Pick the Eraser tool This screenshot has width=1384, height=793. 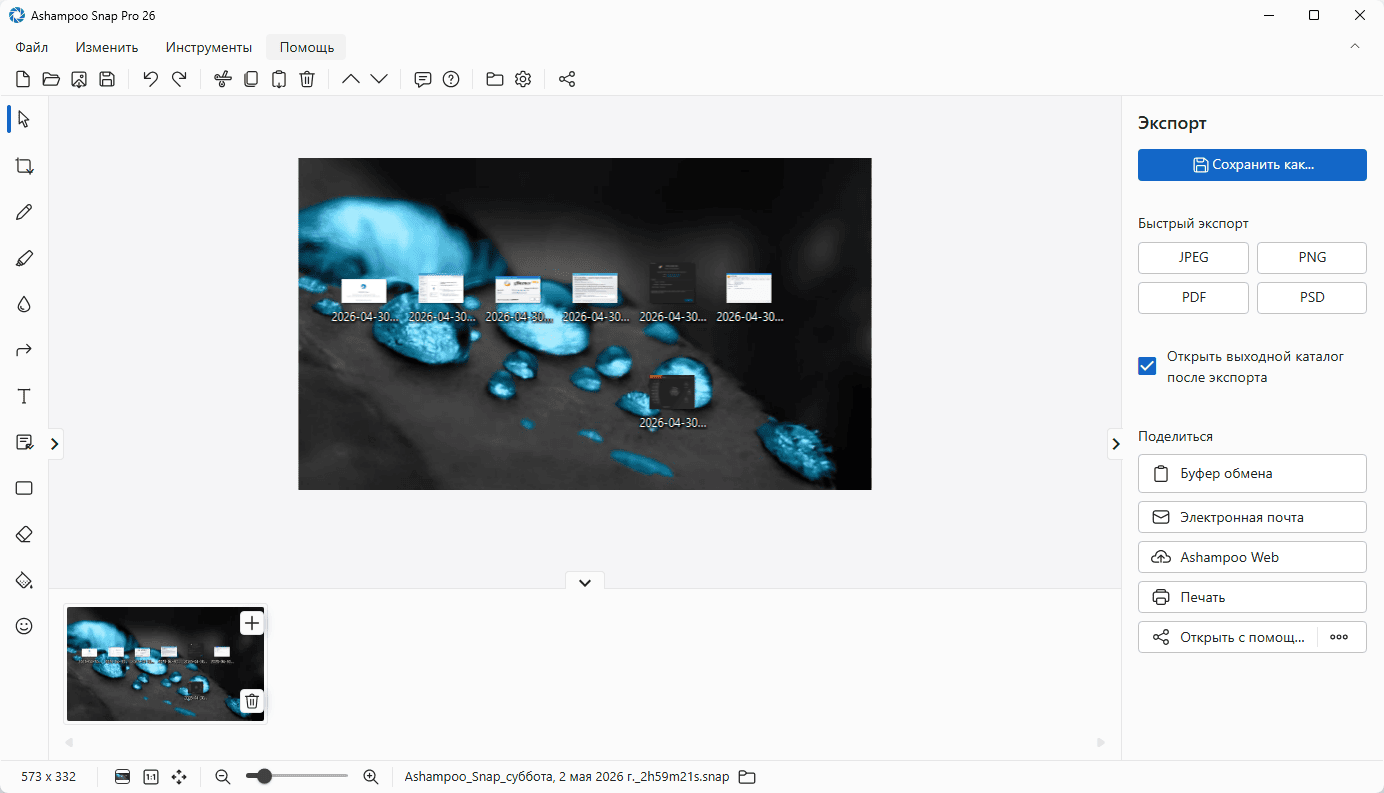(x=24, y=535)
